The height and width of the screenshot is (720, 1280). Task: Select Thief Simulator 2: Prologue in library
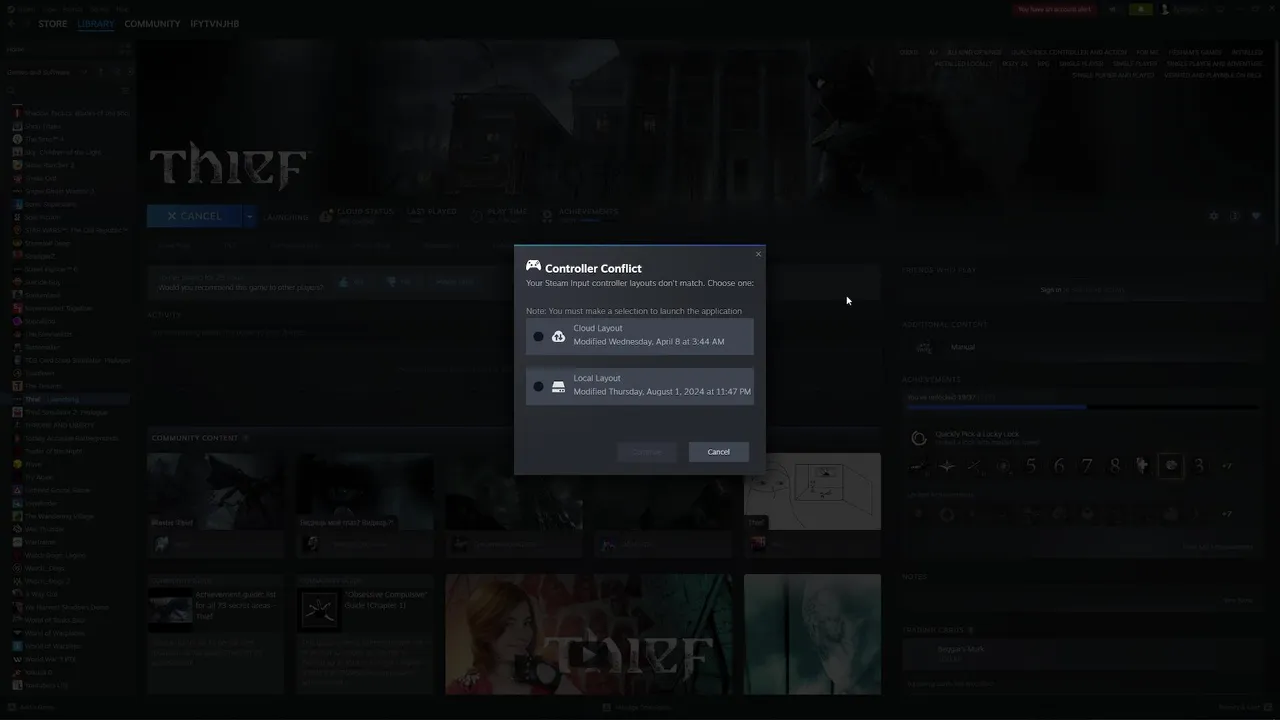[66, 412]
